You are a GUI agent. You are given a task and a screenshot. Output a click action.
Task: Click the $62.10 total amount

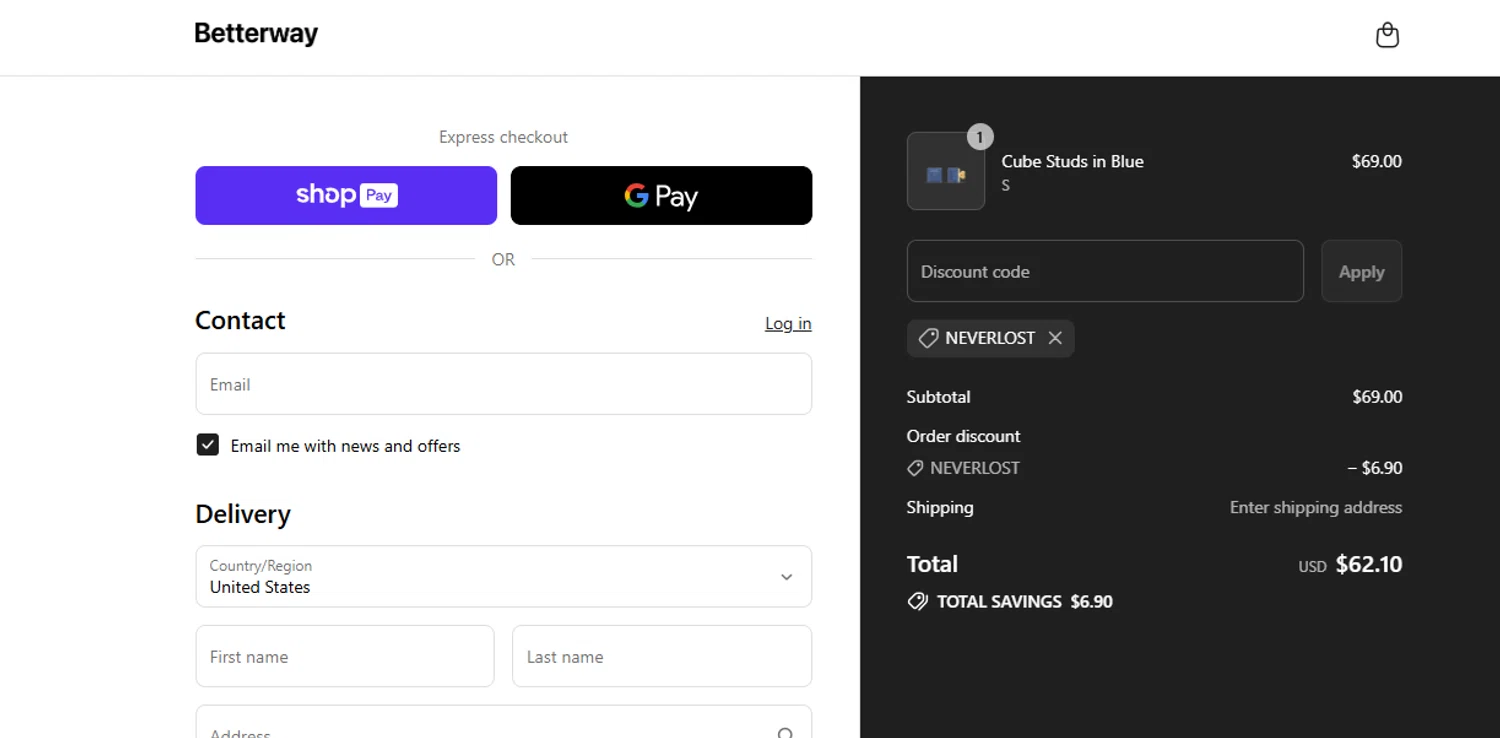click(x=1369, y=564)
